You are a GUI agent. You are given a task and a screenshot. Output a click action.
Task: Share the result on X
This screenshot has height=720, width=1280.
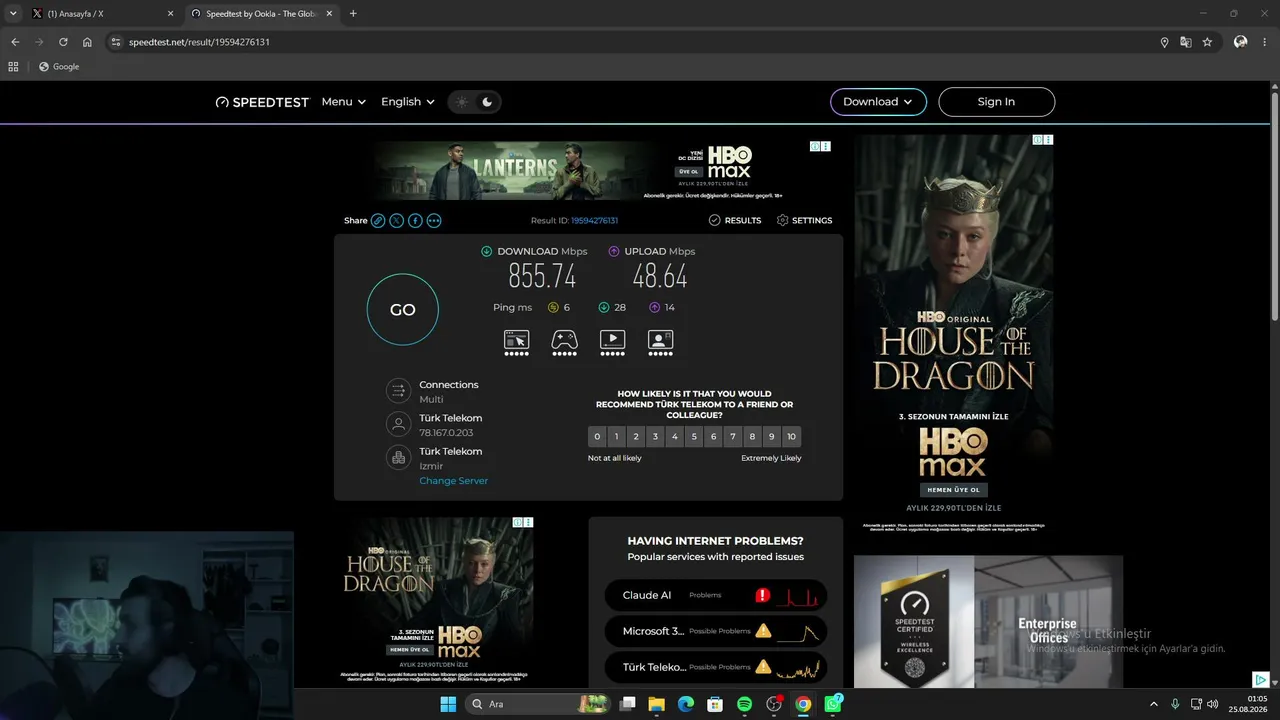point(397,221)
